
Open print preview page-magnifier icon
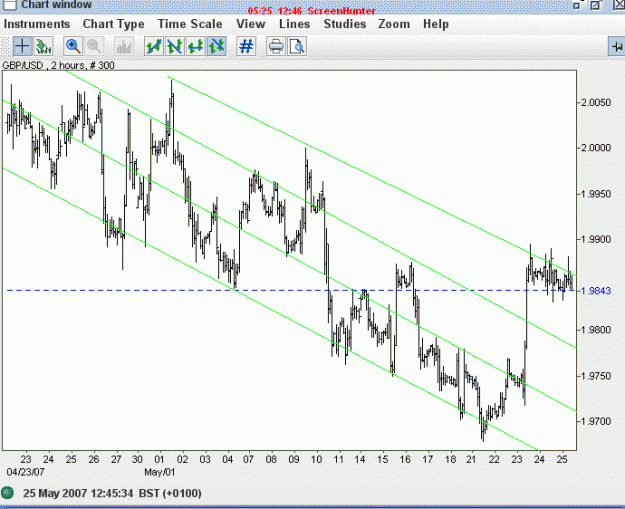click(x=297, y=46)
